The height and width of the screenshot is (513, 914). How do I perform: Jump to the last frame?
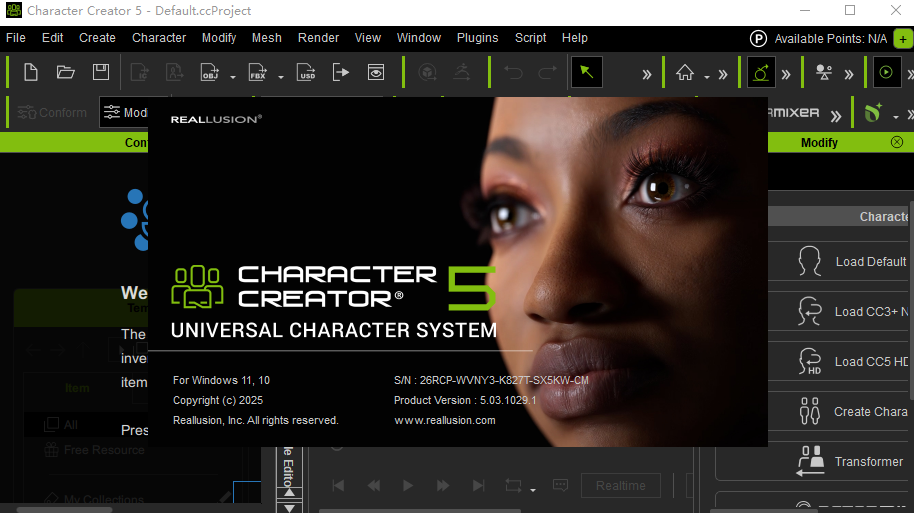[x=478, y=486]
